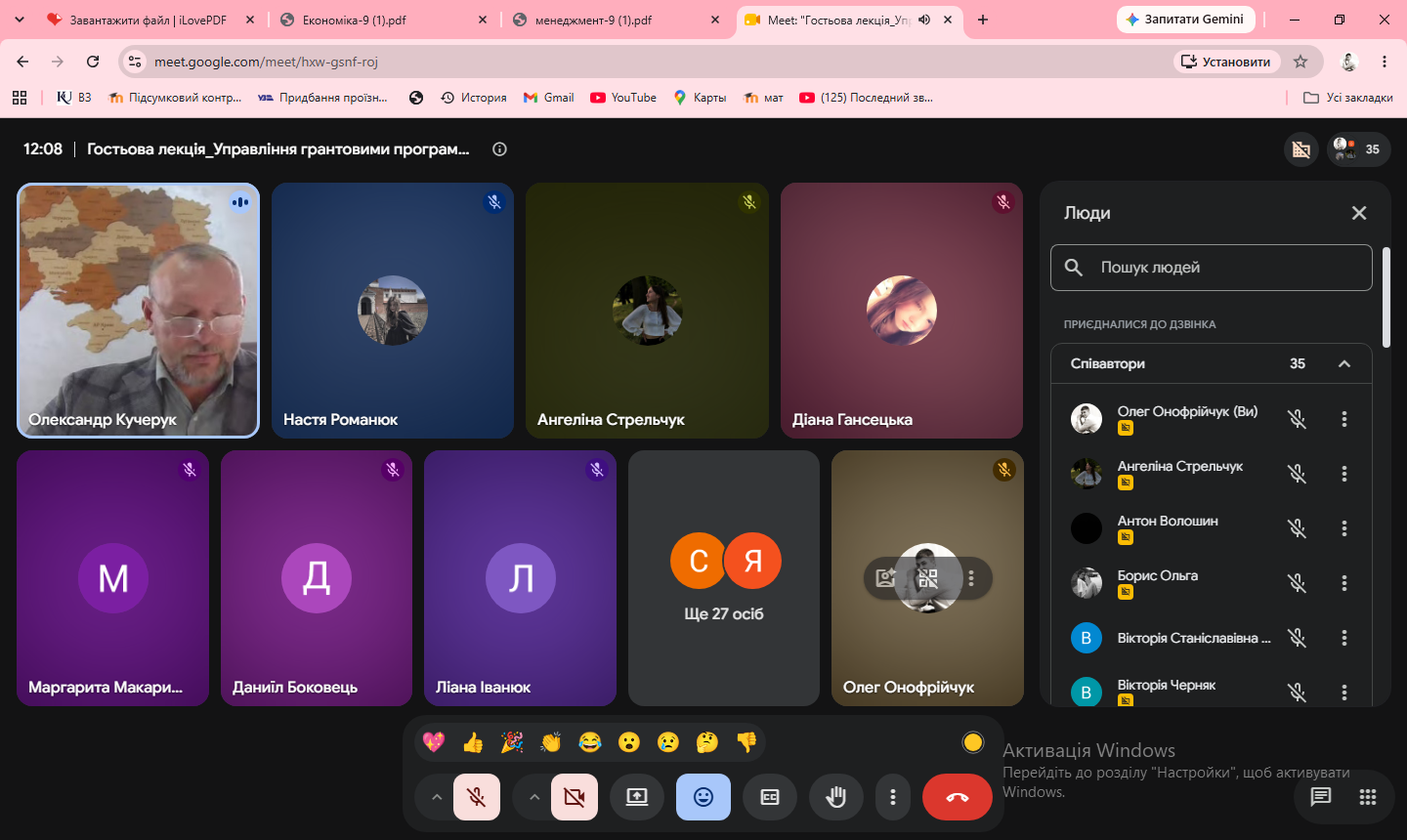The image size is (1407, 840).
Task: Send the thinking face reaction
Action: [x=707, y=742]
